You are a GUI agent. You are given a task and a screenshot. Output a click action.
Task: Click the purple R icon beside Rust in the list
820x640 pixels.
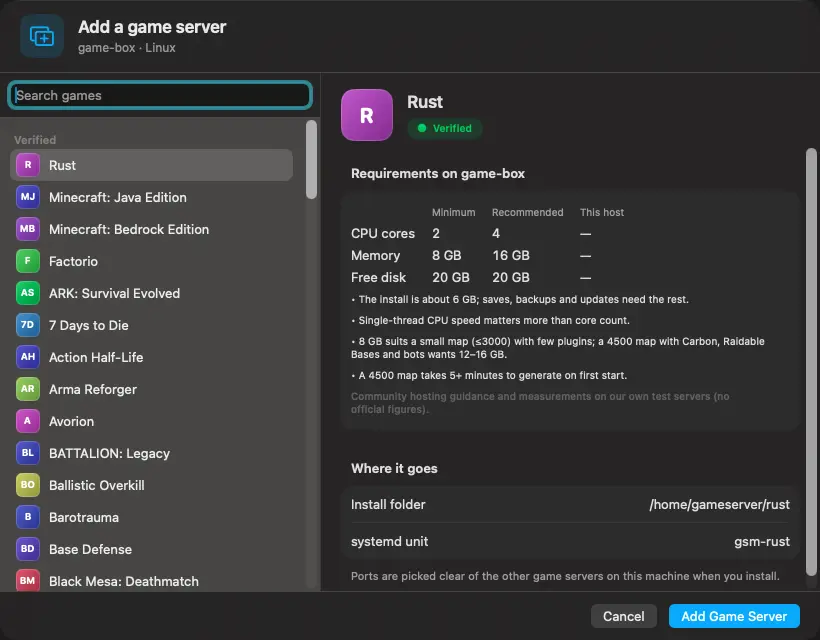coord(28,165)
